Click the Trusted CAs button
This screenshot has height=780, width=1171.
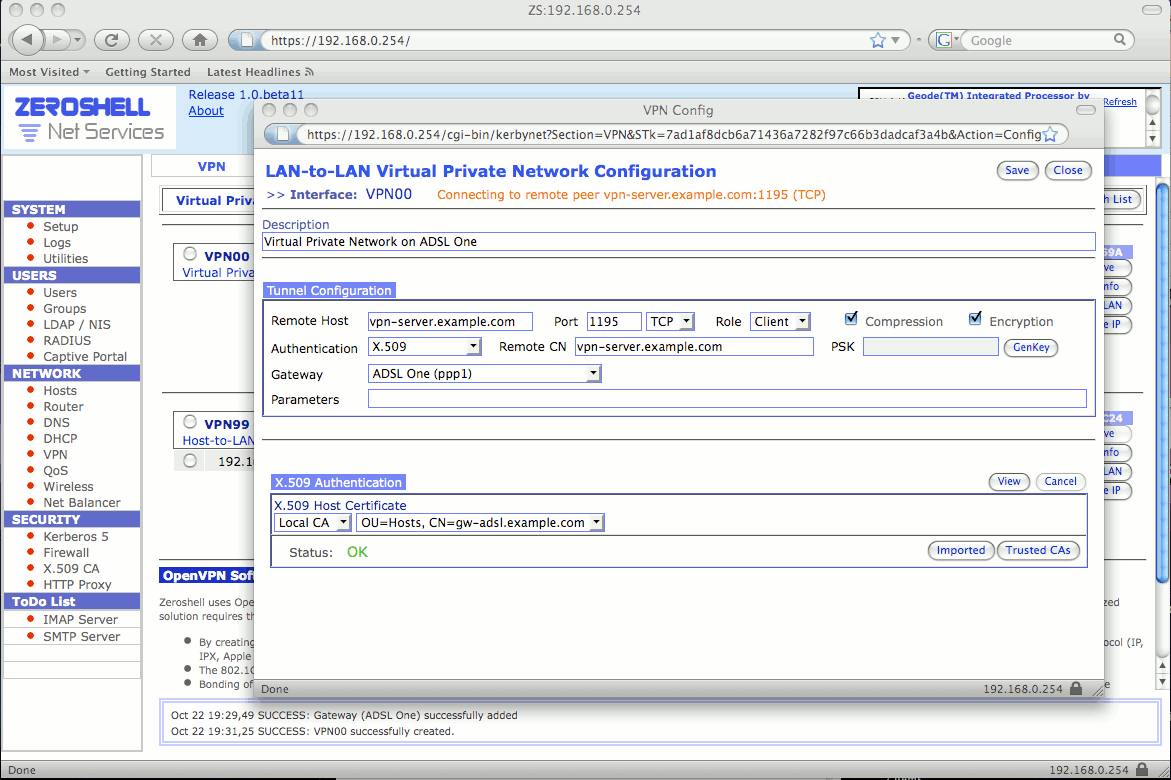pos(1038,550)
